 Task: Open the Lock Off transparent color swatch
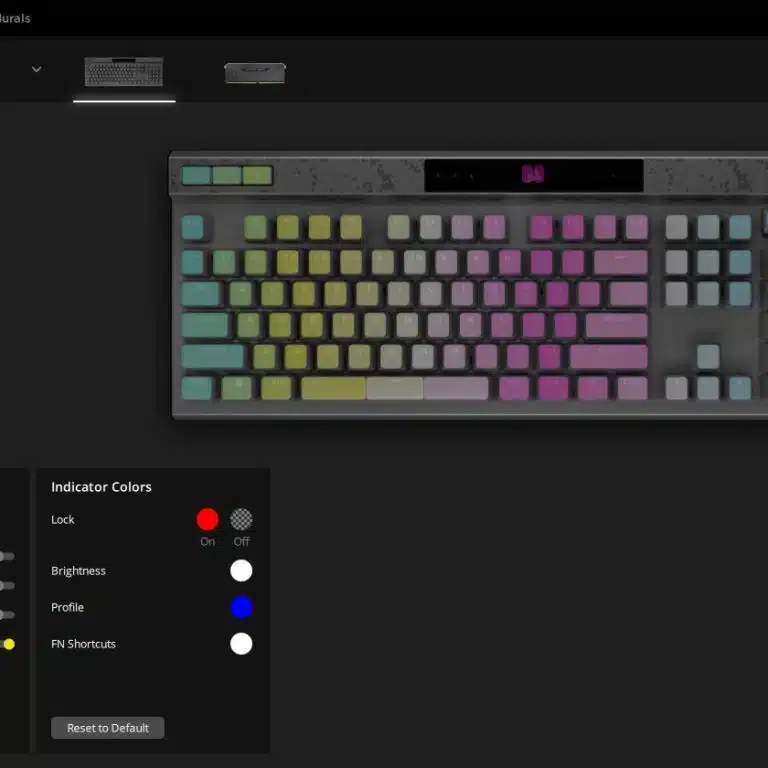241,519
